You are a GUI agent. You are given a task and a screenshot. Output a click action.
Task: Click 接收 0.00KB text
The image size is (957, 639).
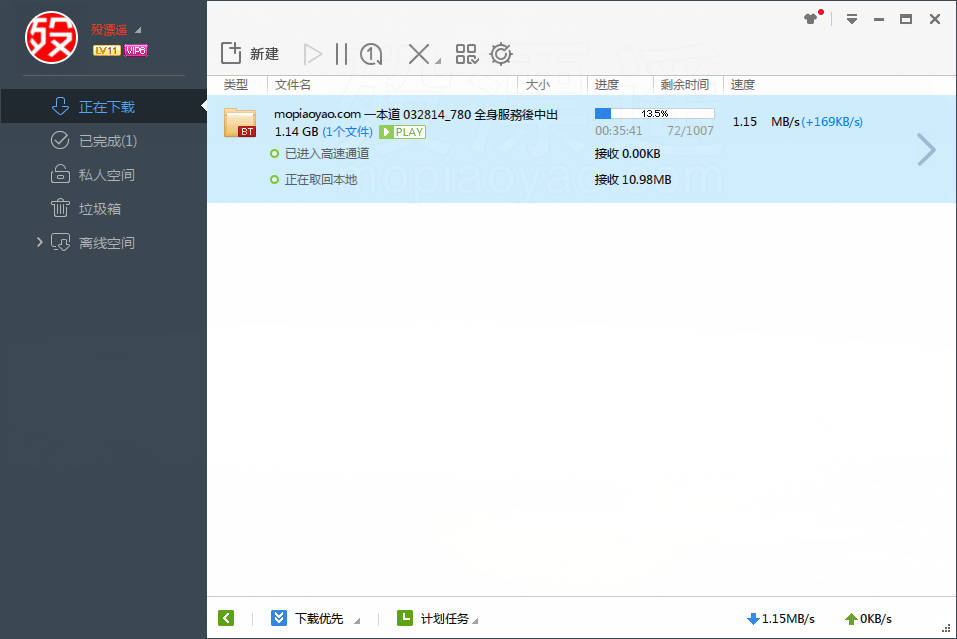point(627,153)
